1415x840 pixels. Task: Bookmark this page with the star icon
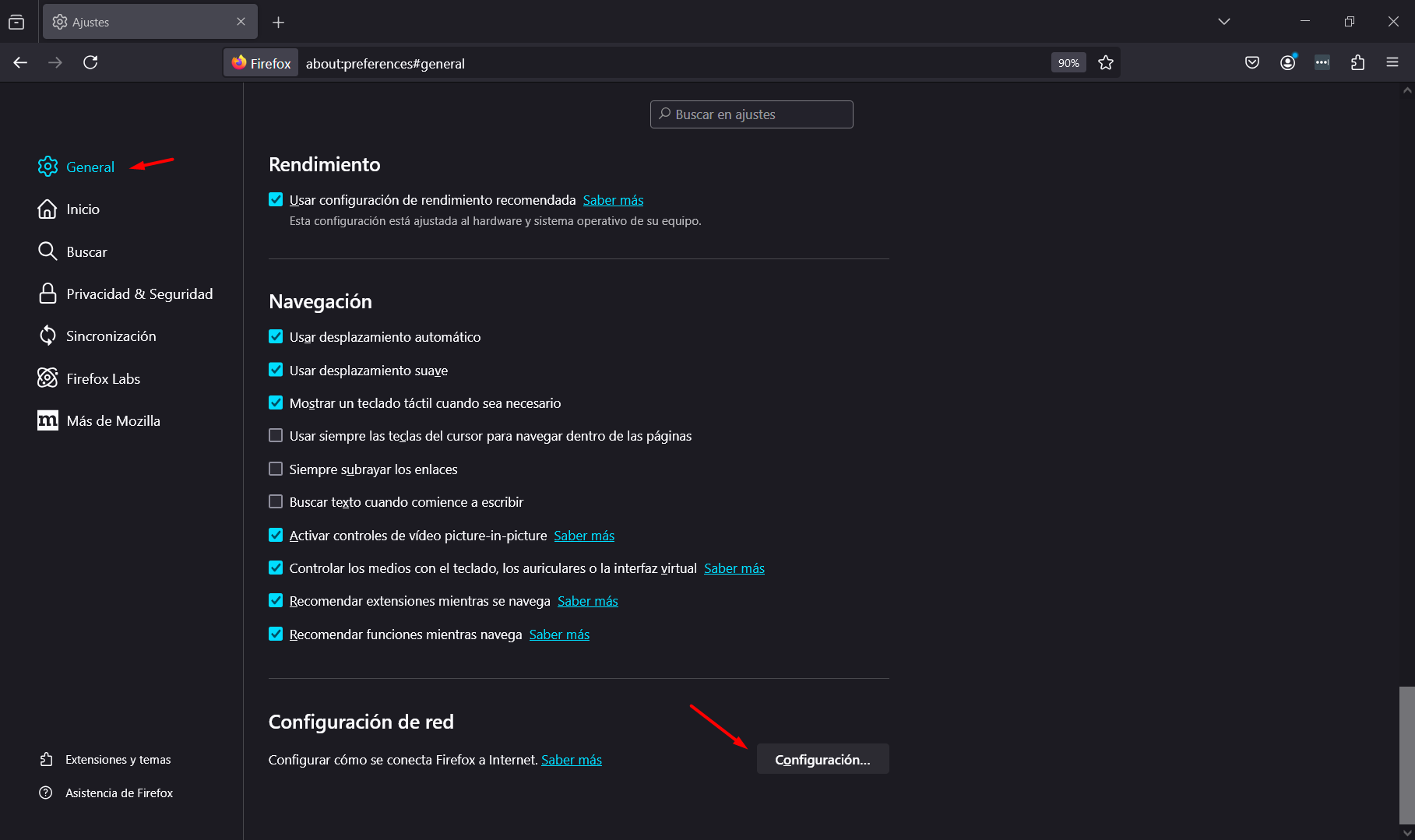(1106, 63)
